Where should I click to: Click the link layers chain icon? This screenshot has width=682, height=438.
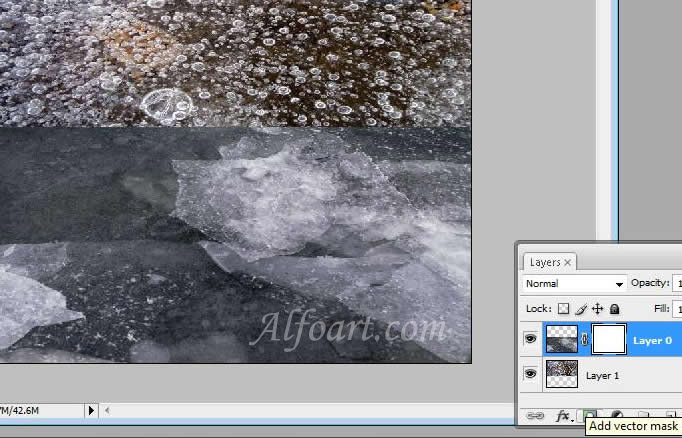click(535, 415)
